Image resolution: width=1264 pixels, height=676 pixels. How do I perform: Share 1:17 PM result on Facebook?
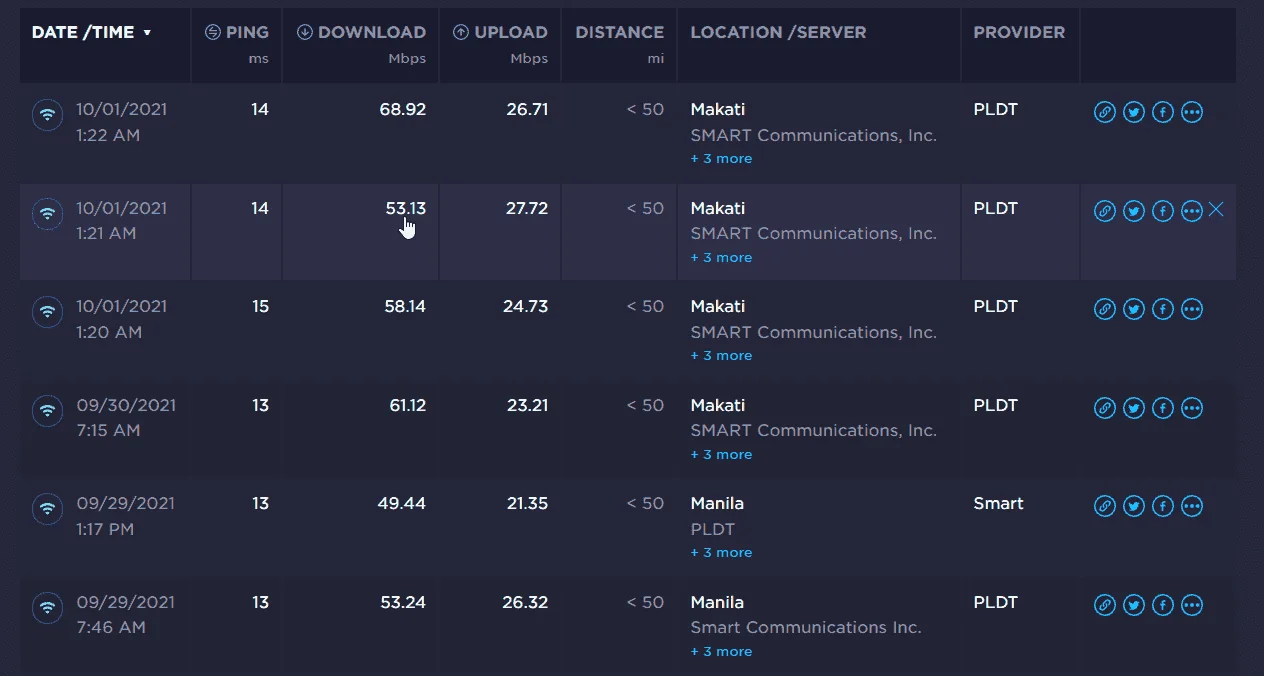(1162, 506)
